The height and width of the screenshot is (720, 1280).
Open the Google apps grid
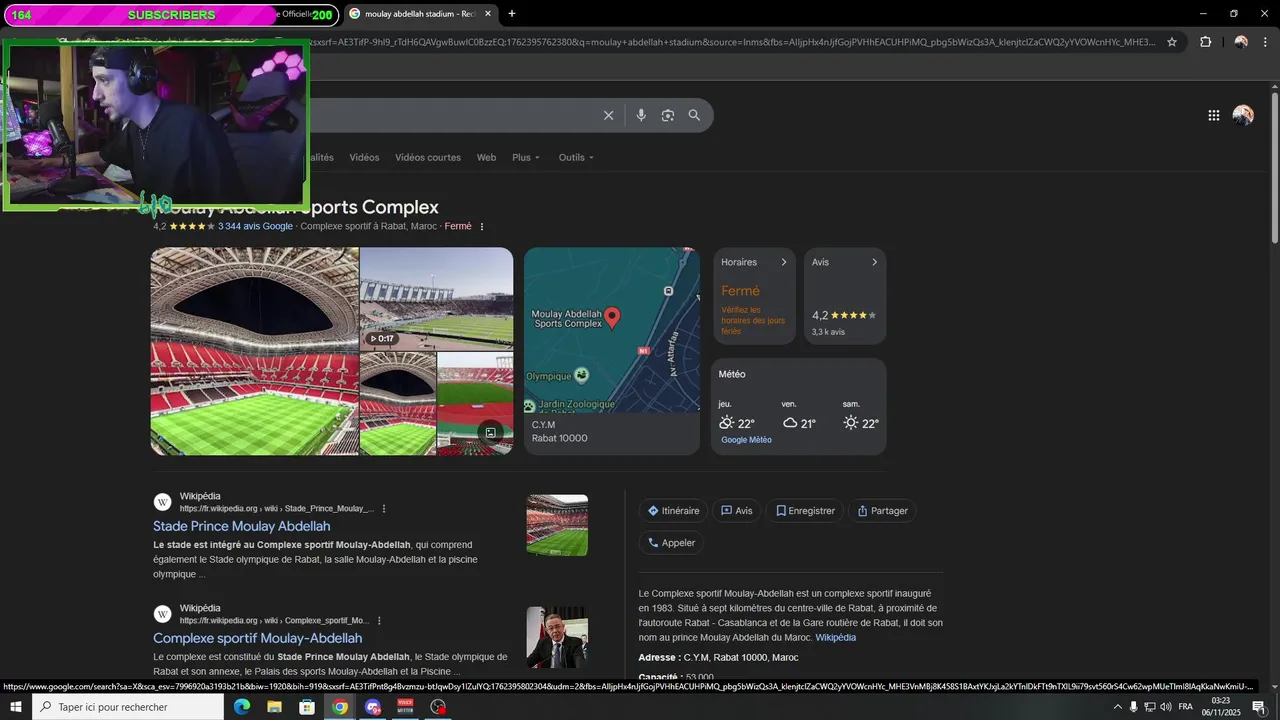1213,115
